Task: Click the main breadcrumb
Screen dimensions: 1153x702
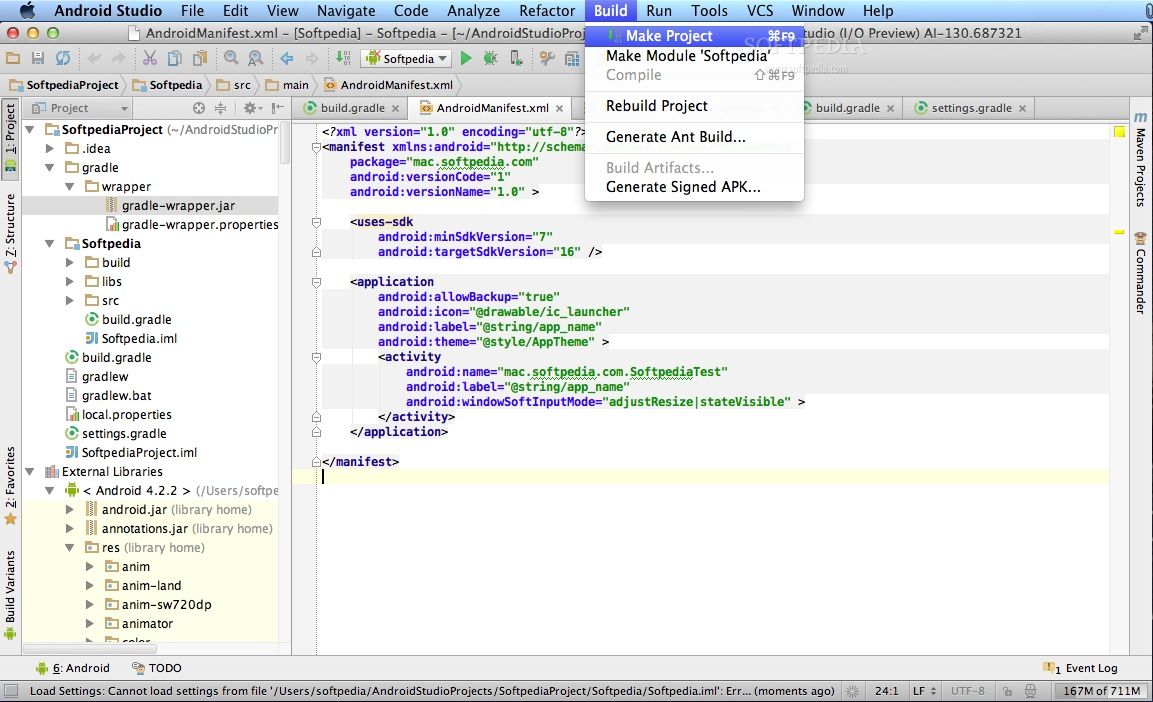Action: (288, 85)
